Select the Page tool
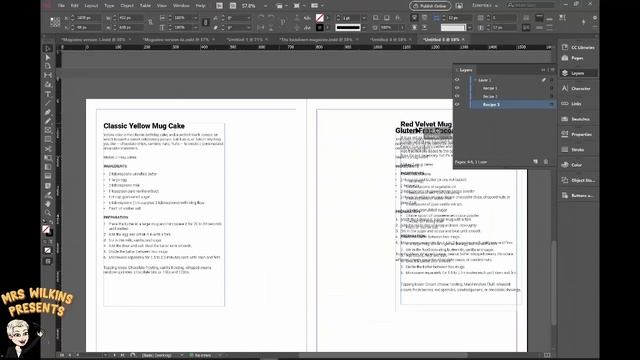Viewport: 640px width, 360px height. (x=48, y=66)
